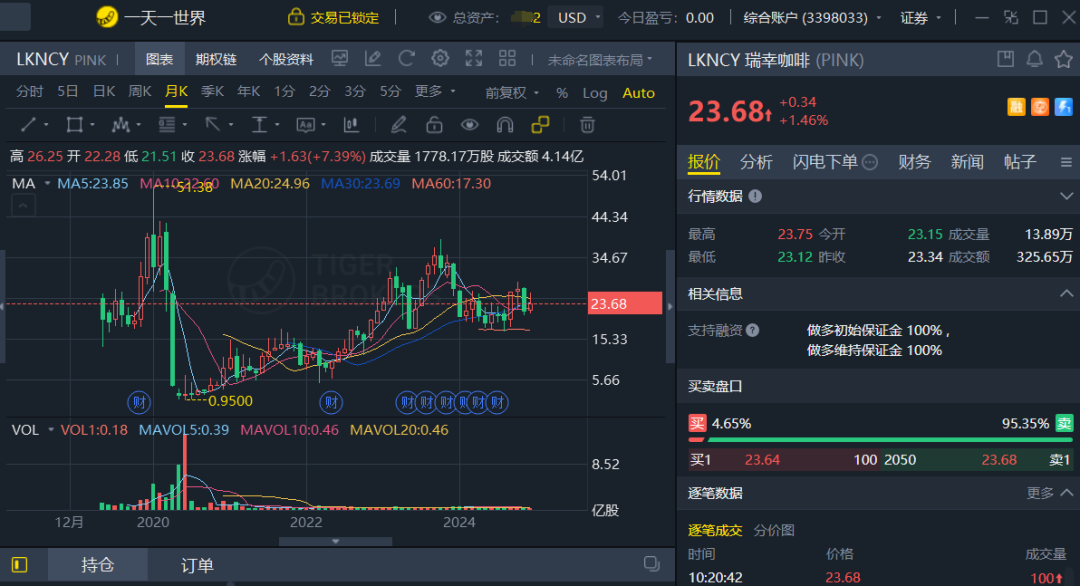Open the 更多 timeframes dropdown
The width and height of the screenshot is (1080, 586).
click(x=435, y=91)
